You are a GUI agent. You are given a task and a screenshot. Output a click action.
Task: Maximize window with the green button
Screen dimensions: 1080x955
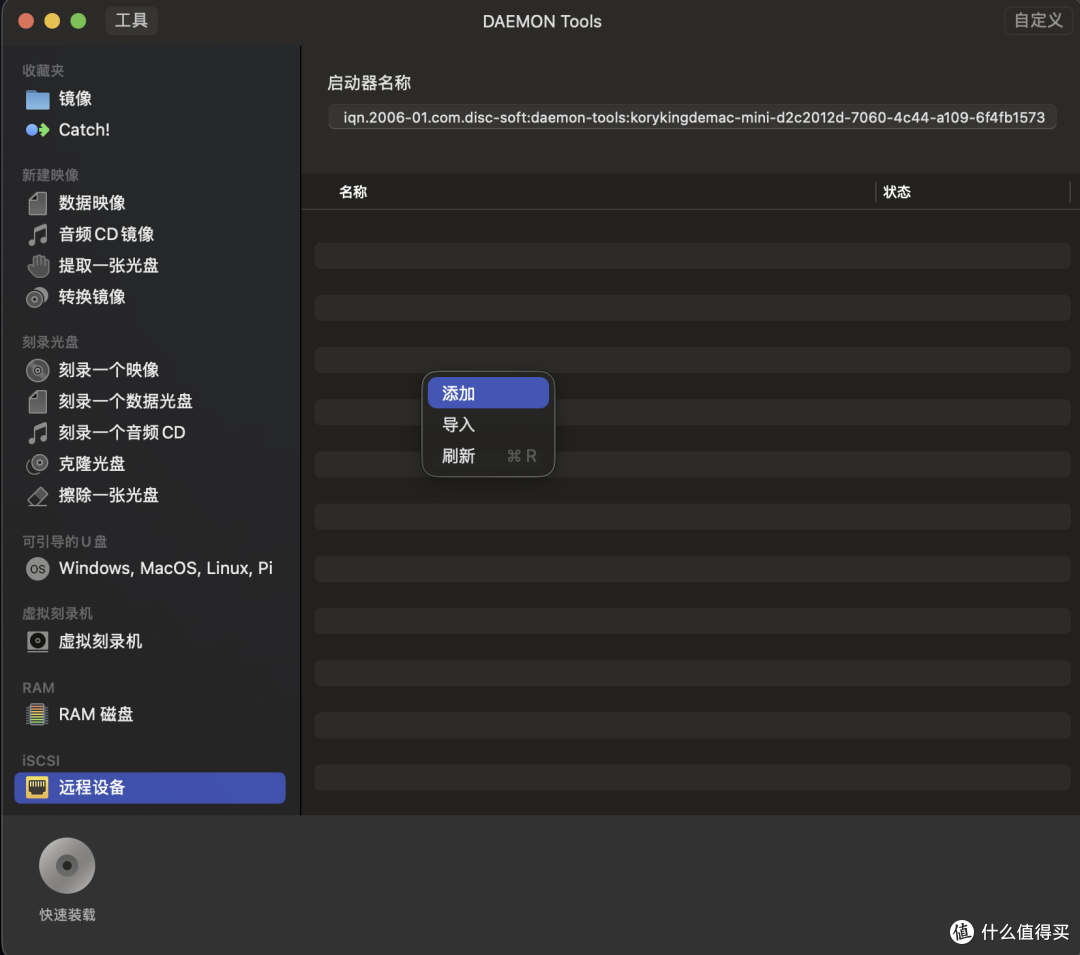pyautogui.click(x=79, y=21)
